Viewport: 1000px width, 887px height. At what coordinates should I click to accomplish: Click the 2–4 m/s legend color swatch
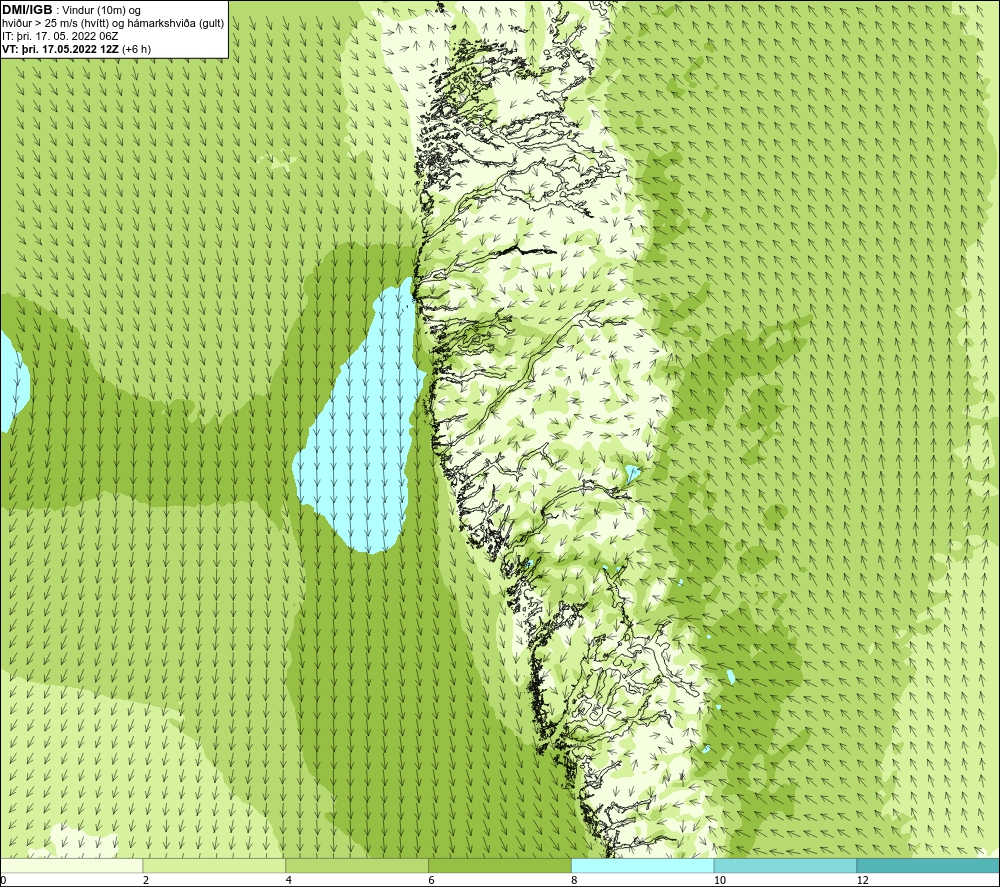click(x=214, y=866)
